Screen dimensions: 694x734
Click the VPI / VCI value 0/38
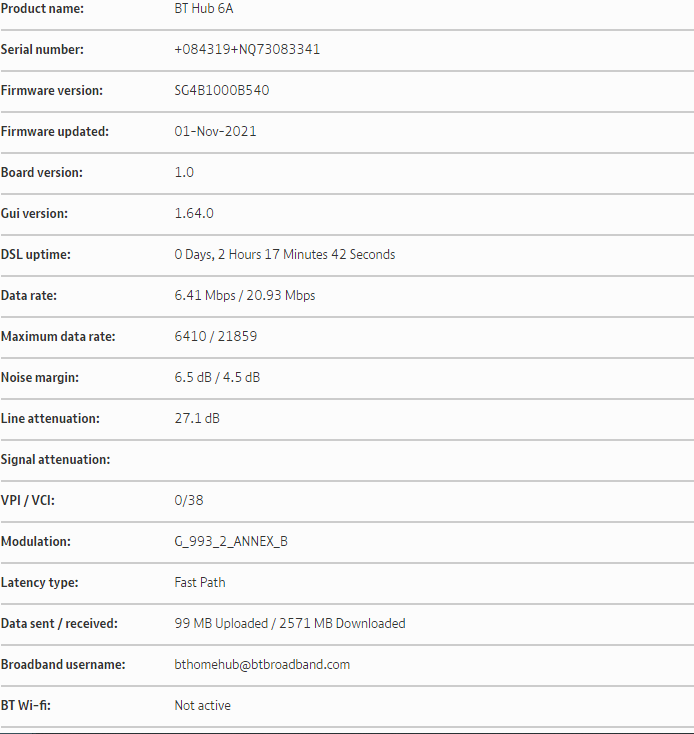coord(189,500)
